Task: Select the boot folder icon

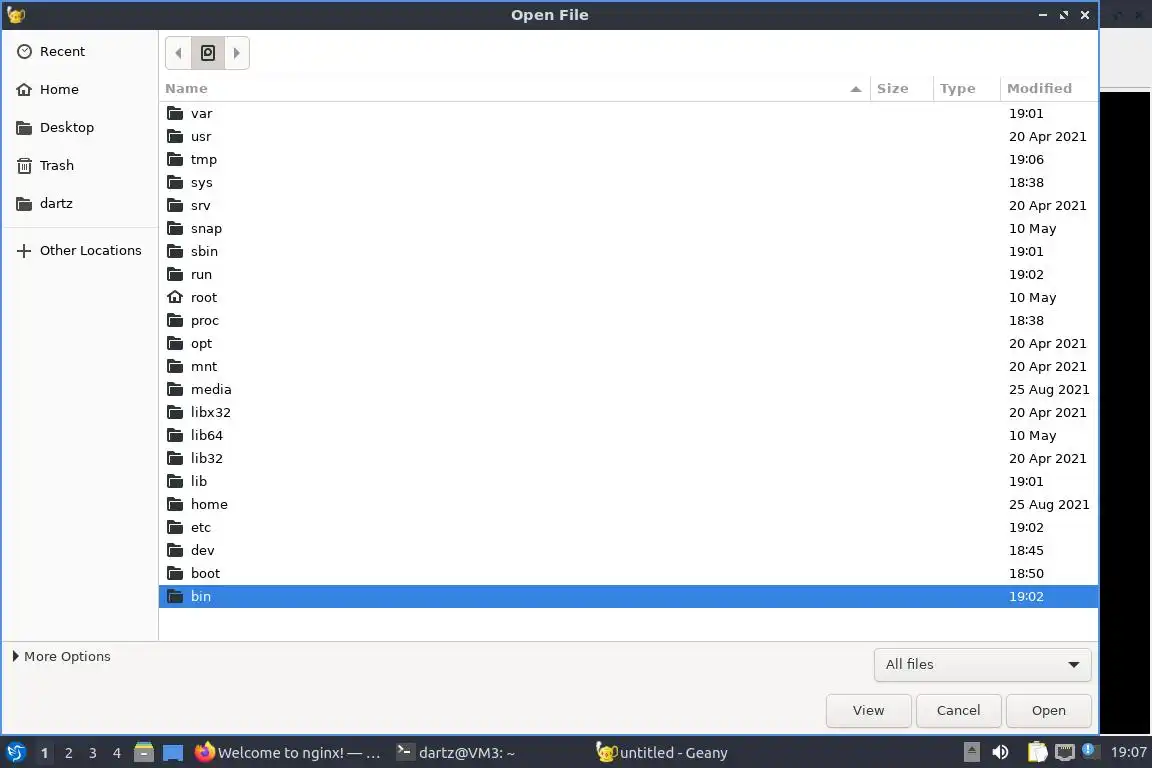Action: (x=175, y=573)
